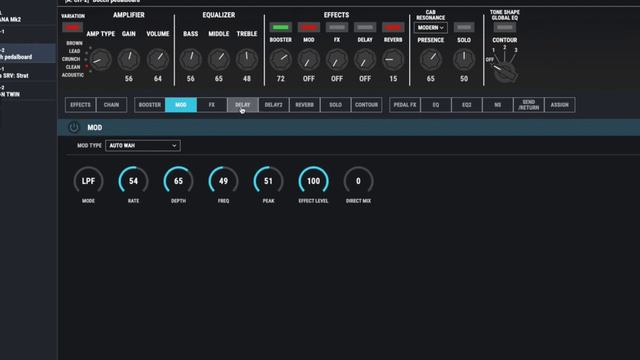Click the Direct Mix dial showing 0
Image resolution: width=640 pixels, height=360 pixels.
[358, 181]
